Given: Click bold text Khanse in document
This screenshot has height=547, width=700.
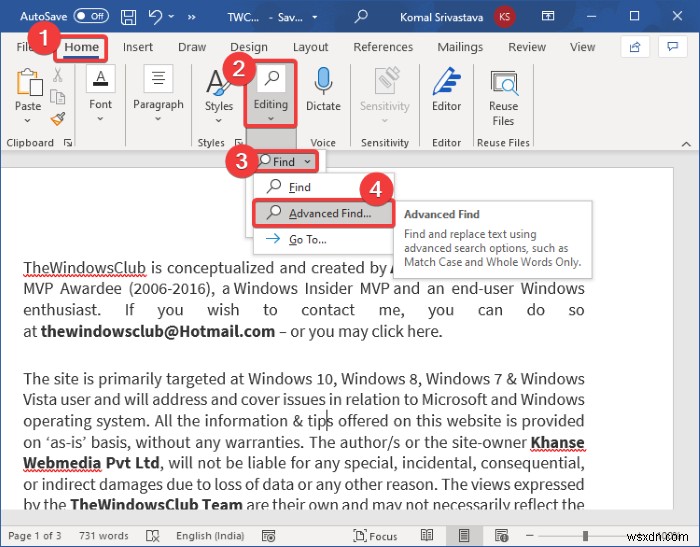Looking at the screenshot, I should click(x=557, y=442).
